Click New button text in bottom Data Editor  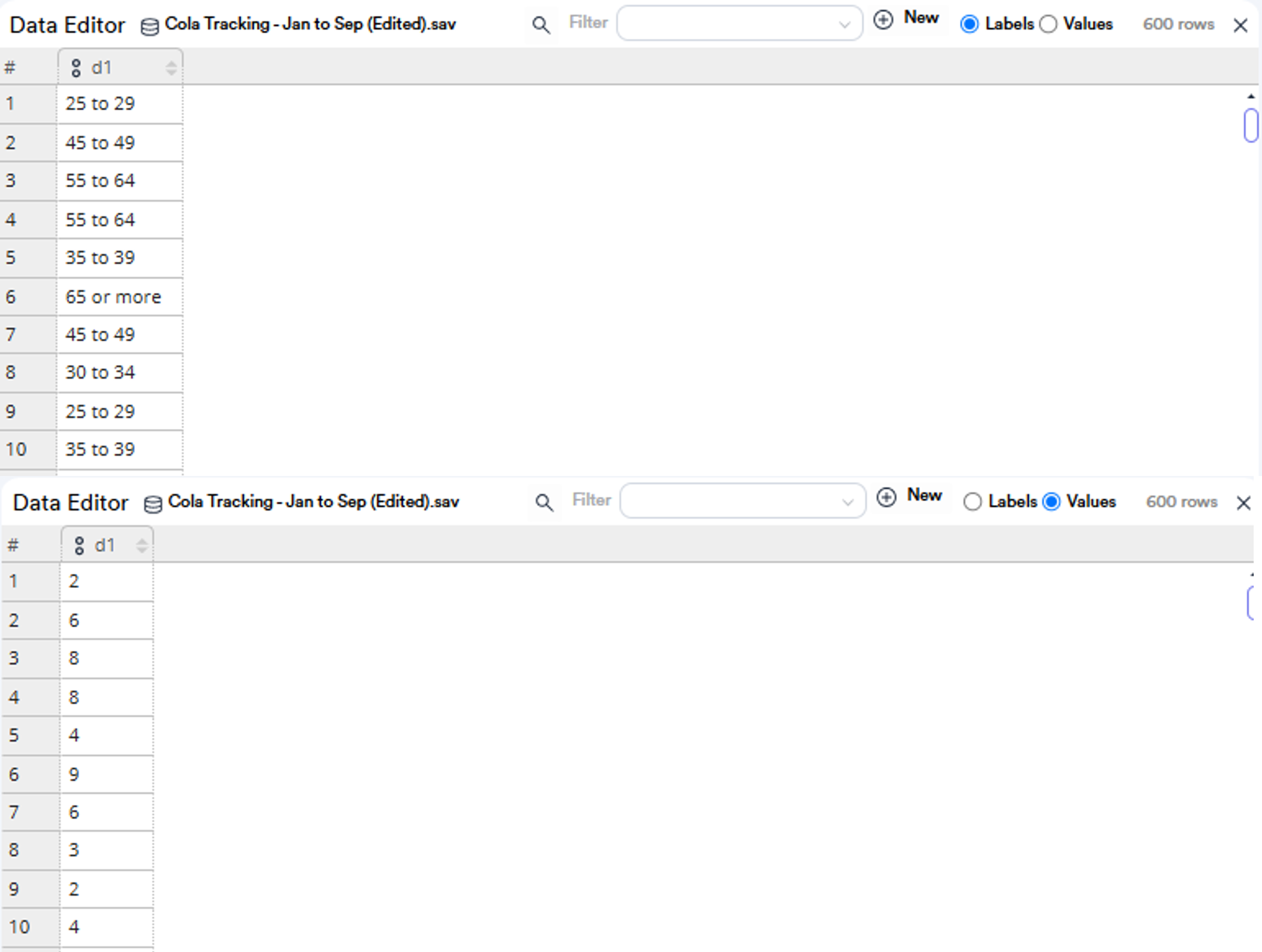925,496
